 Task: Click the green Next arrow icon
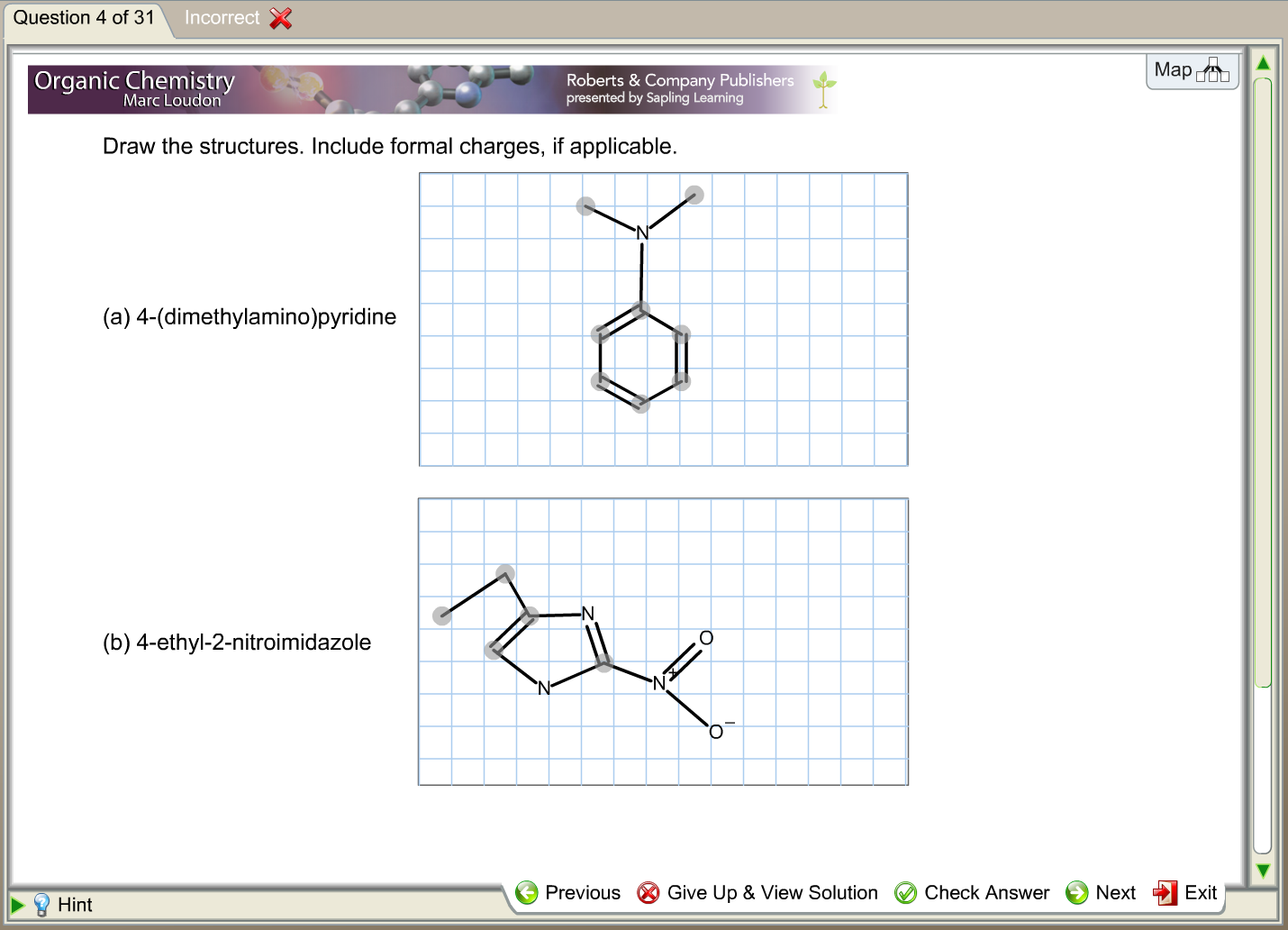click(1075, 892)
